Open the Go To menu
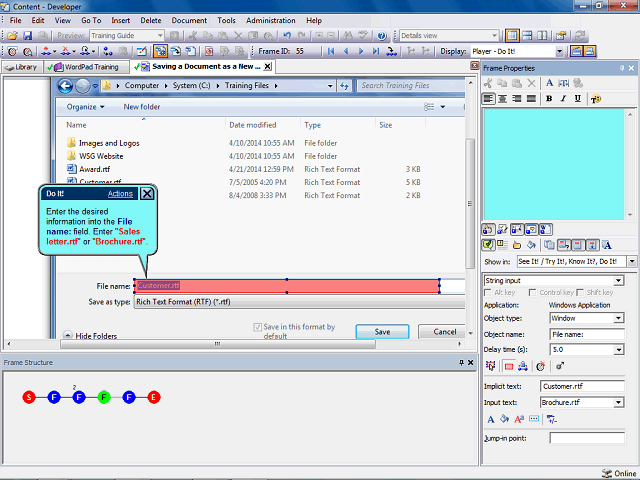The height and width of the screenshot is (480, 640). (91, 20)
